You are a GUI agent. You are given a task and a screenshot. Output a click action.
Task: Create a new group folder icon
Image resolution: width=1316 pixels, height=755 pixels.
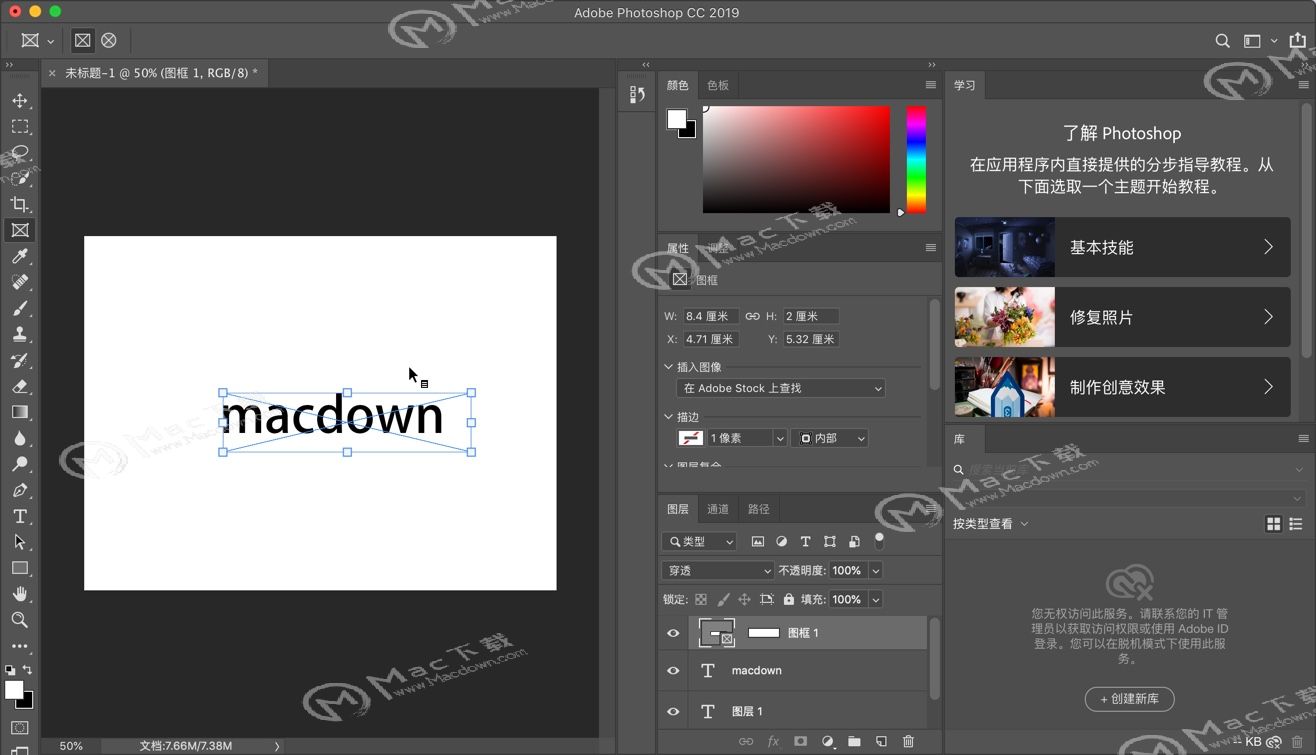pos(854,742)
